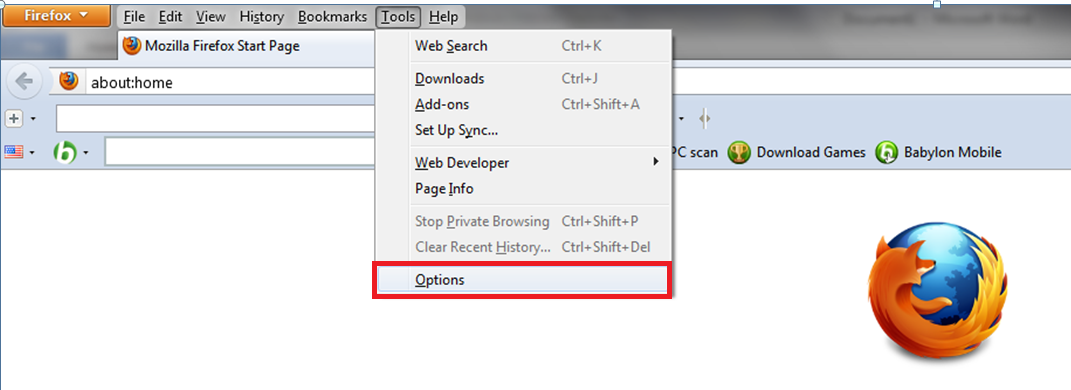The width and height of the screenshot is (1071, 390).
Task: Open dropdown arrow next to US flag
Action: tap(32, 152)
